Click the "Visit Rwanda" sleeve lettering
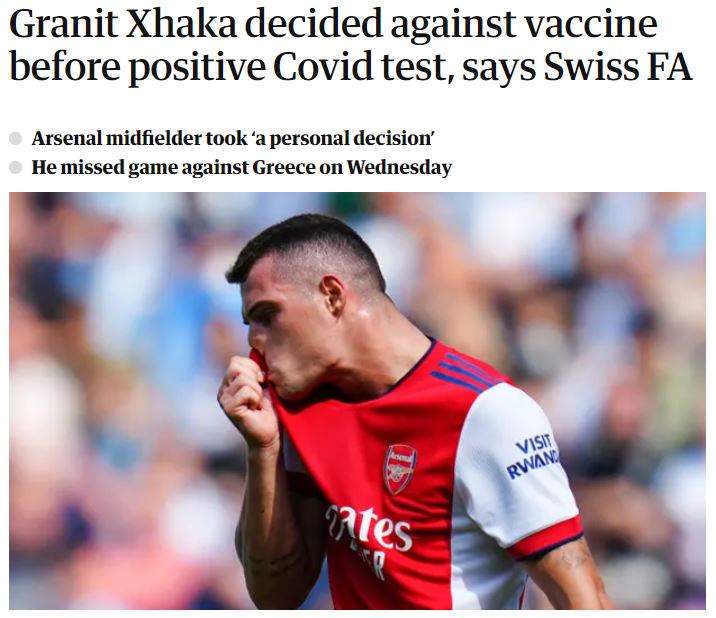716x618 pixels. (531, 457)
